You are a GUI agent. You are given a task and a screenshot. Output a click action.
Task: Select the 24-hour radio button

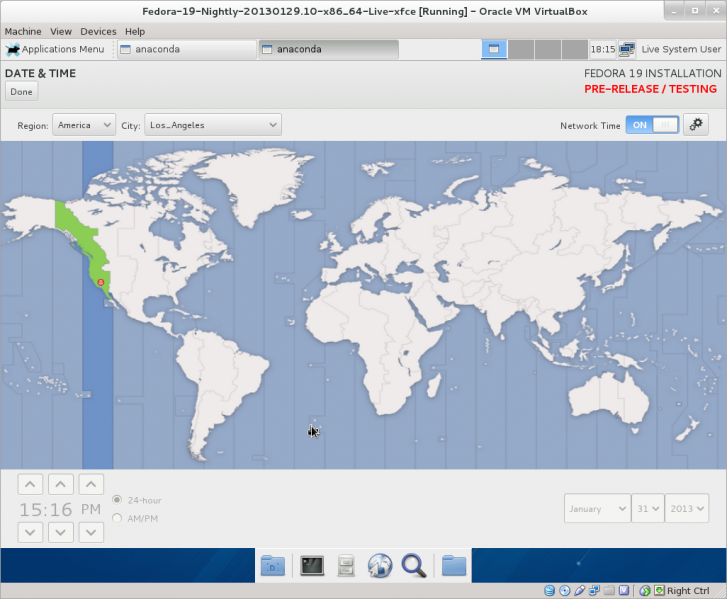[x=117, y=500]
